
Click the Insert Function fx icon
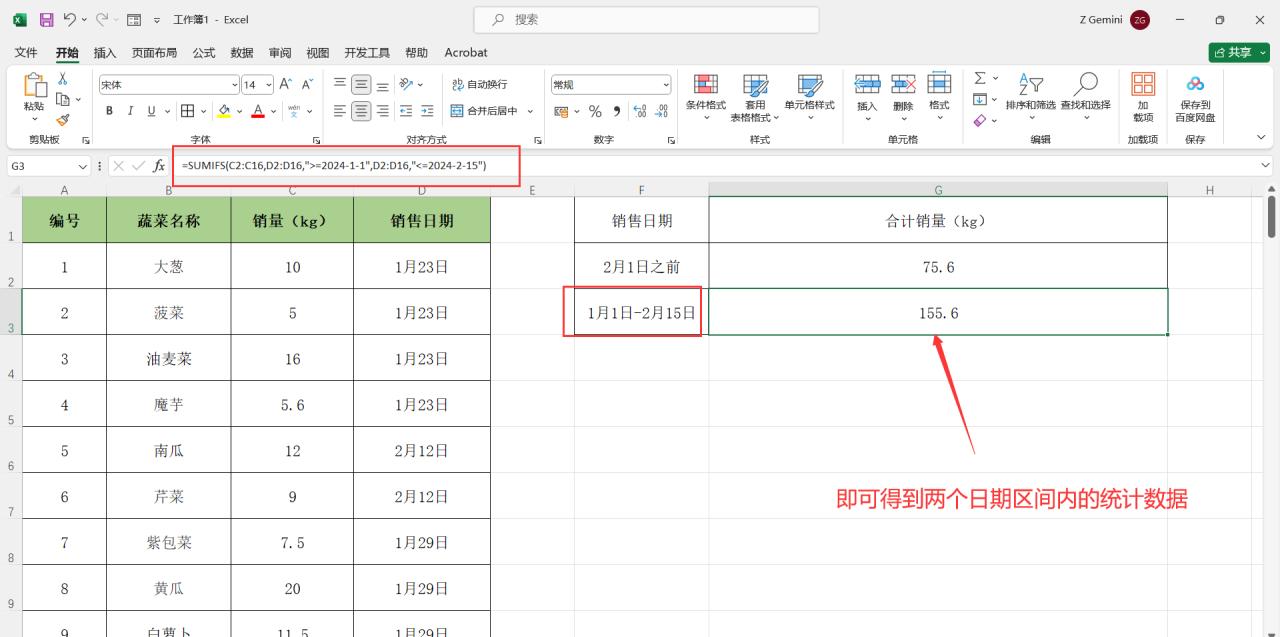(159, 166)
